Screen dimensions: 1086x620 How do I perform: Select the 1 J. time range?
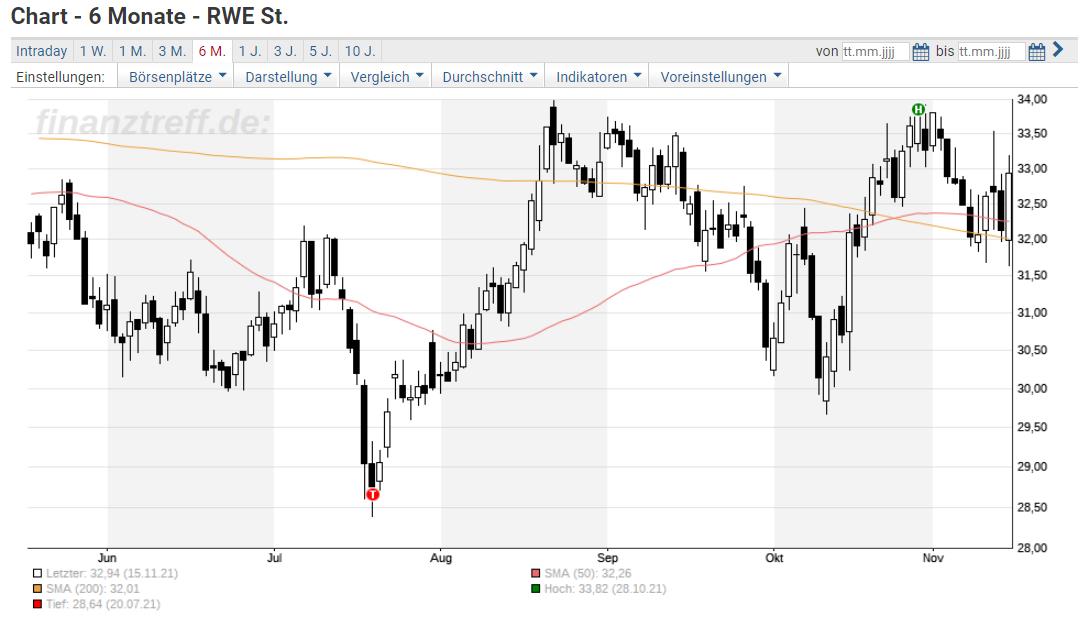pyautogui.click(x=250, y=51)
